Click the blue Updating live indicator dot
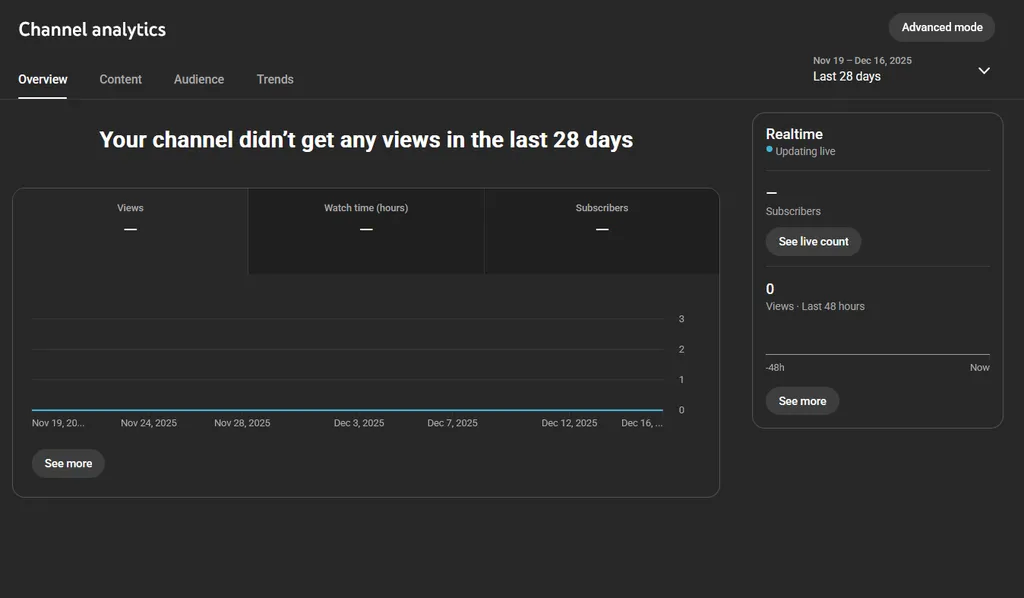The width and height of the screenshot is (1024, 598). [x=769, y=149]
